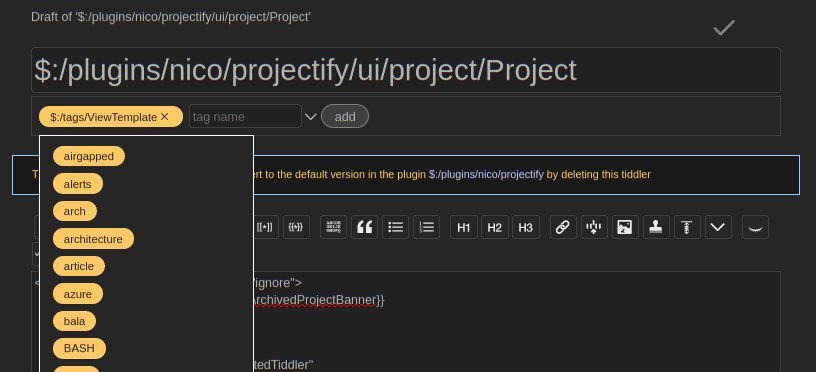The image size is (816, 372).
Task: Open the stamp snippet dropdown
Action: pyautogui.click(x=656, y=227)
